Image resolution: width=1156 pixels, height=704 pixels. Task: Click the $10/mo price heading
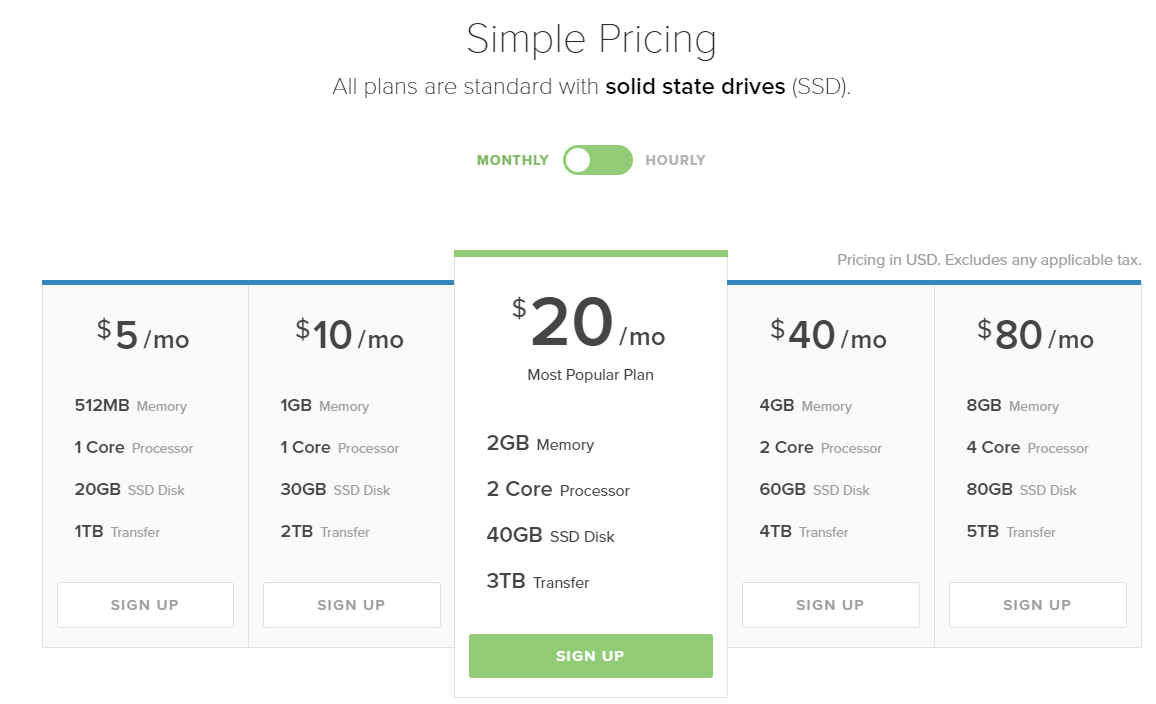349,335
